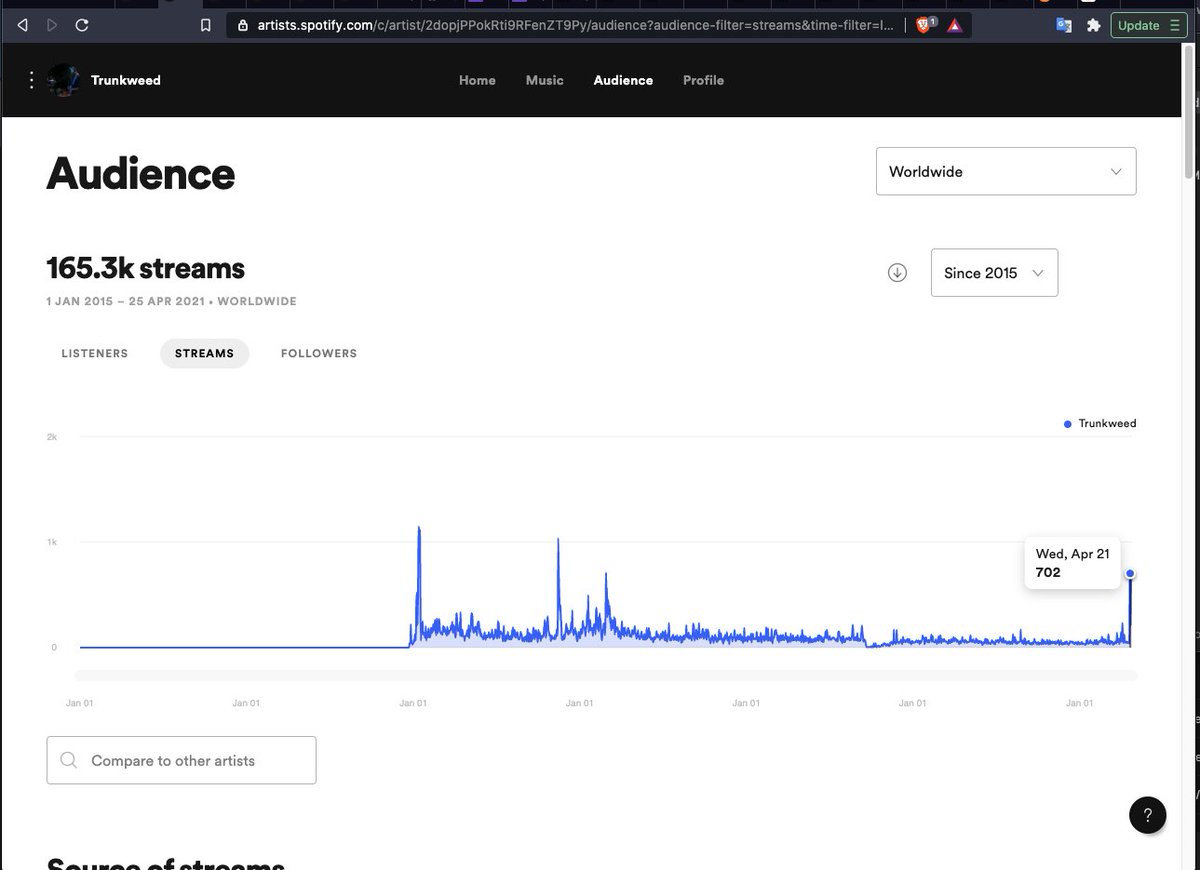Screen dimensions: 1200x870
Task: Select the Streams chart filter
Action: (x=204, y=354)
